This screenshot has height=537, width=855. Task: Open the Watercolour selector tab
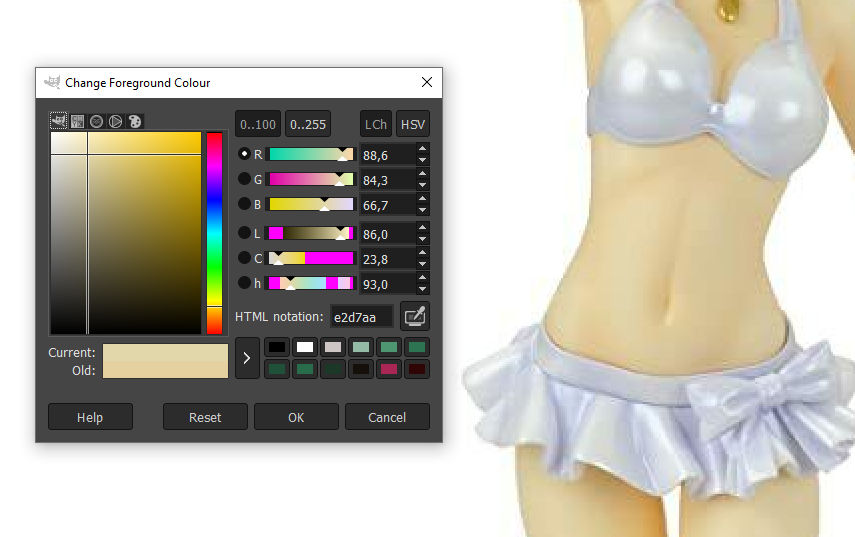(x=96, y=121)
